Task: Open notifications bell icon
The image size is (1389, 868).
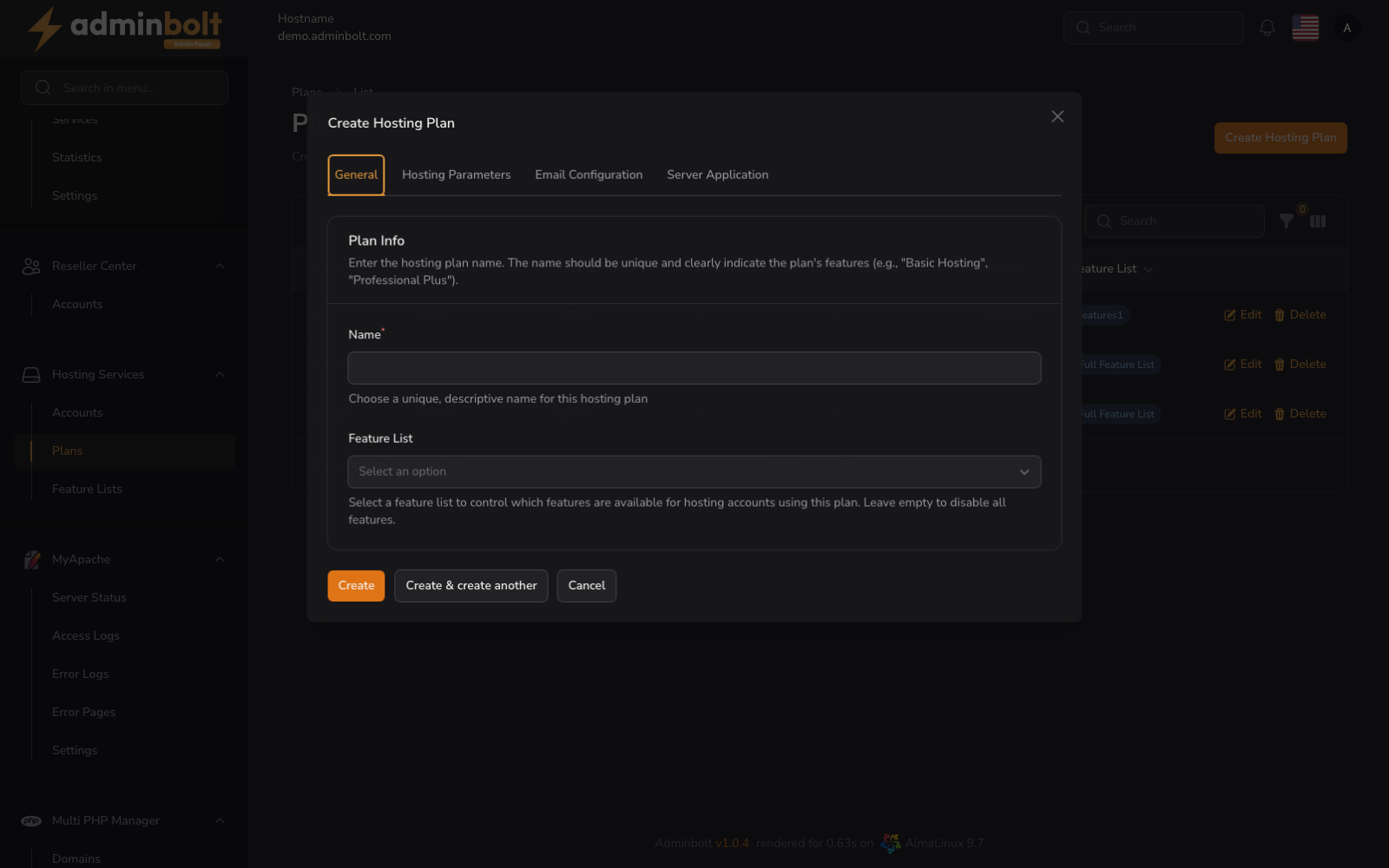Action: [x=1267, y=28]
